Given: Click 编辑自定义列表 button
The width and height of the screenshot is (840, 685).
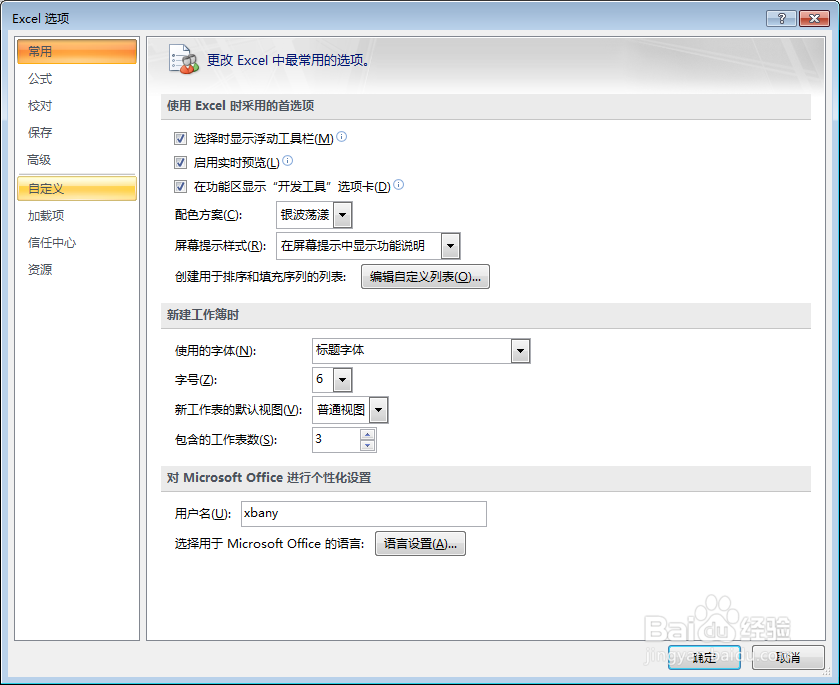Looking at the screenshot, I should (425, 276).
